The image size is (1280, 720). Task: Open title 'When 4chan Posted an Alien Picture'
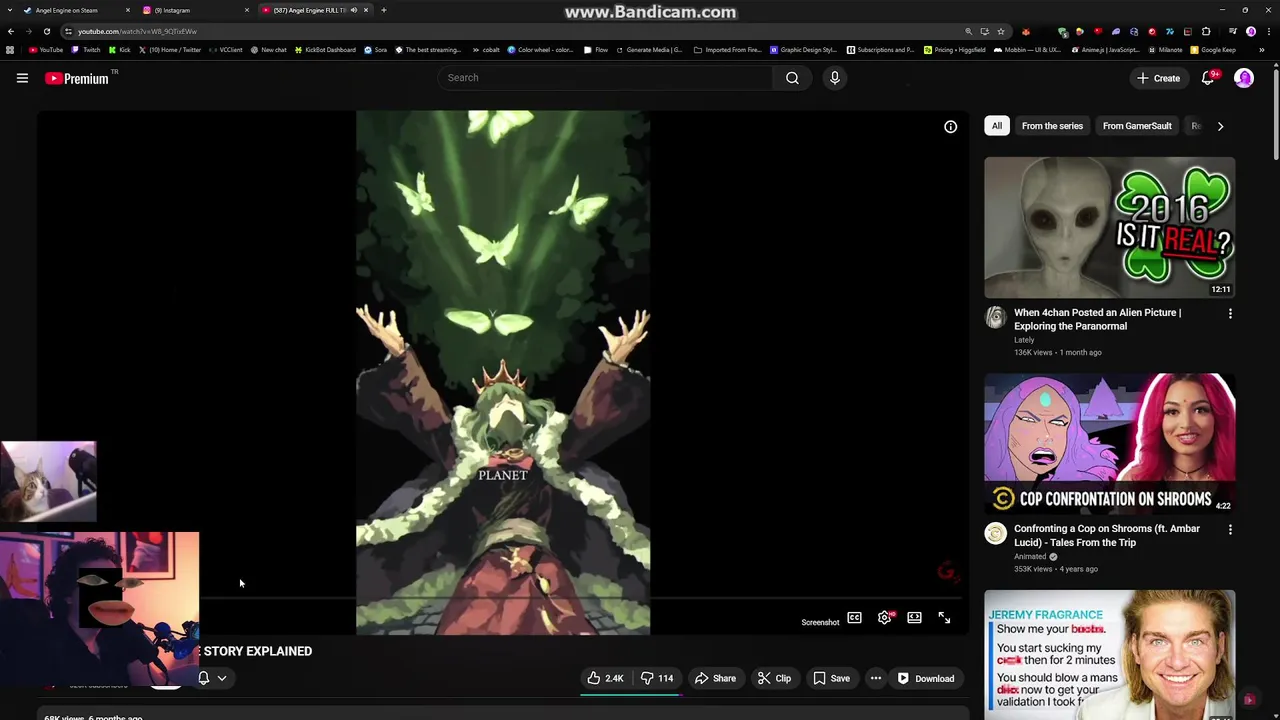pyautogui.click(x=1097, y=319)
